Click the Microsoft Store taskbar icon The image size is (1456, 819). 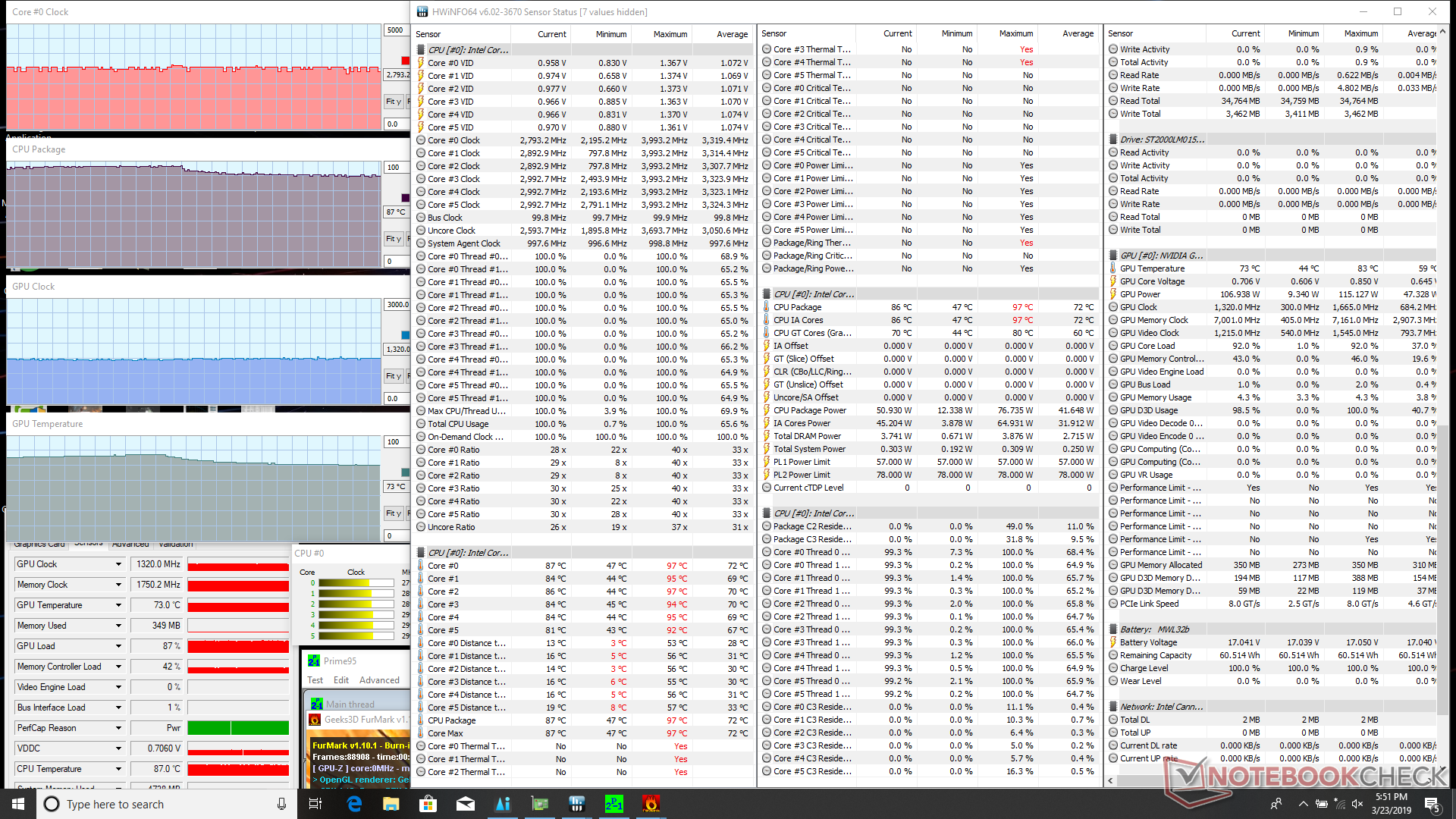[428, 804]
